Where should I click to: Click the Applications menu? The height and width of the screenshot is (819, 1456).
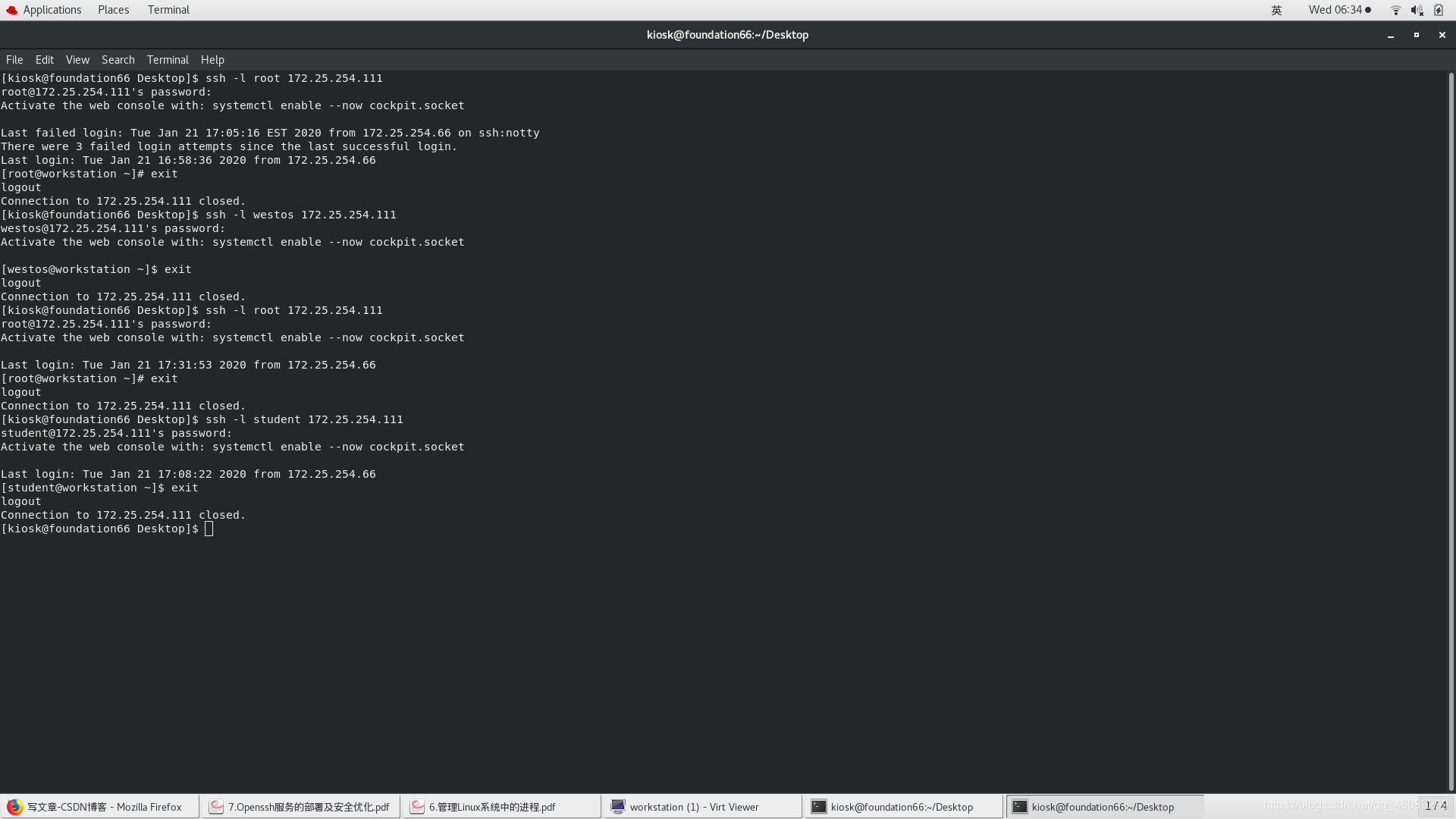[x=52, y=9]
